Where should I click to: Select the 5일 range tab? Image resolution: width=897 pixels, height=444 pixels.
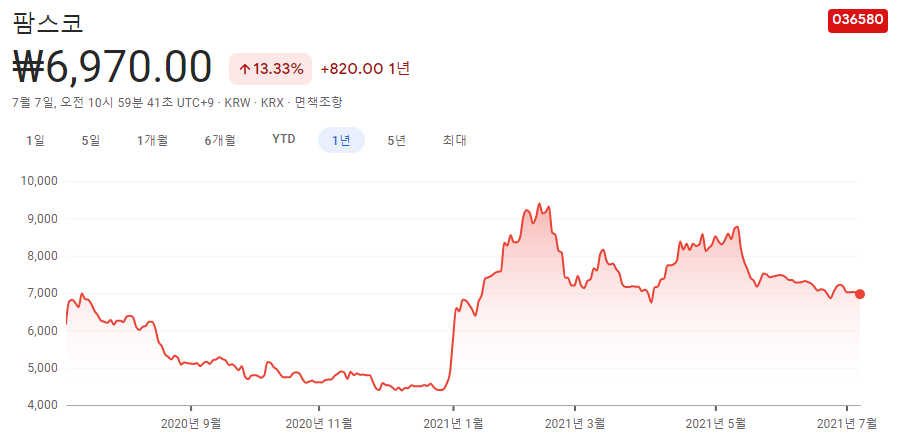pyautogui.click(x=91, y=140)
